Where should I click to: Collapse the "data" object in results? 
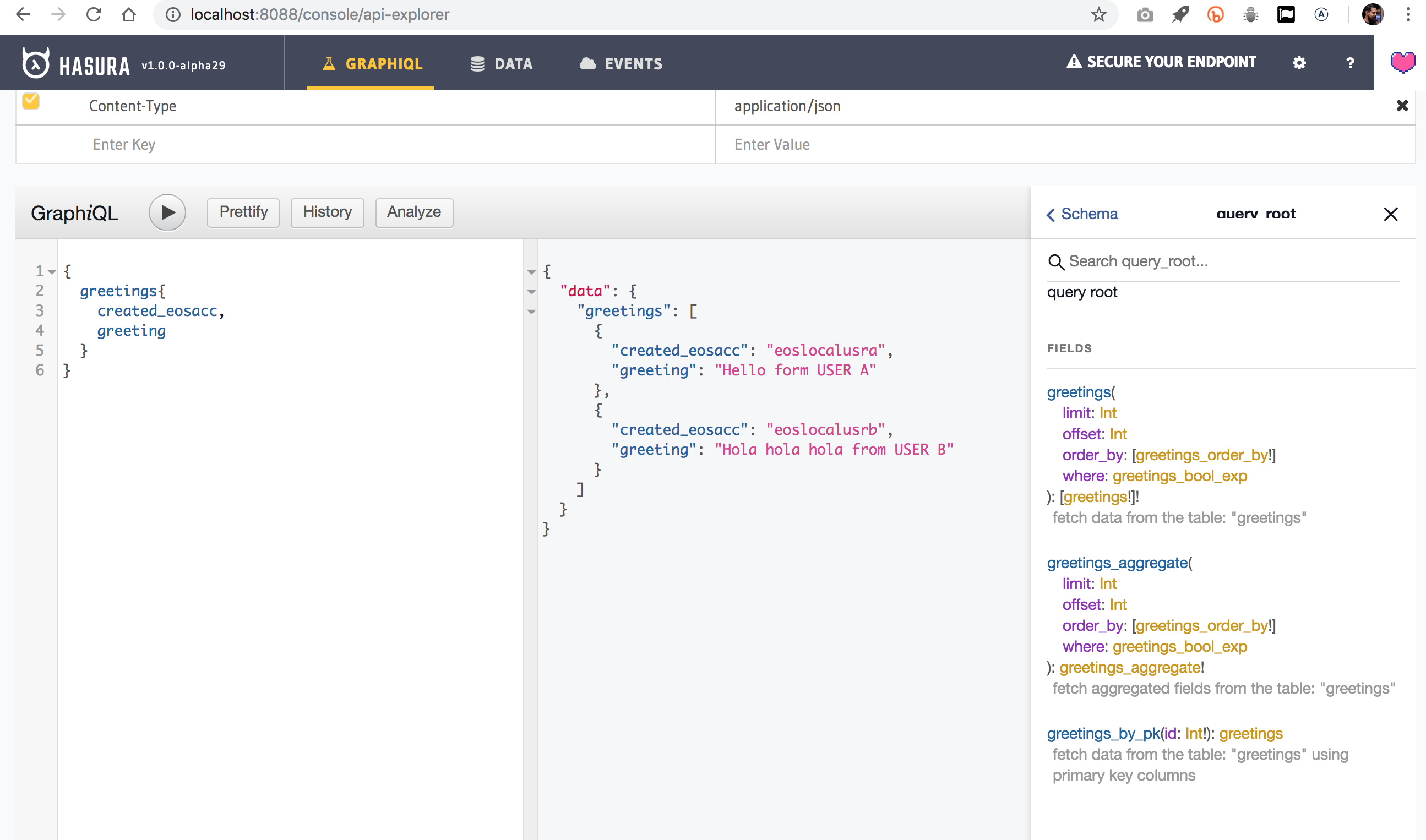coord(531,292)
